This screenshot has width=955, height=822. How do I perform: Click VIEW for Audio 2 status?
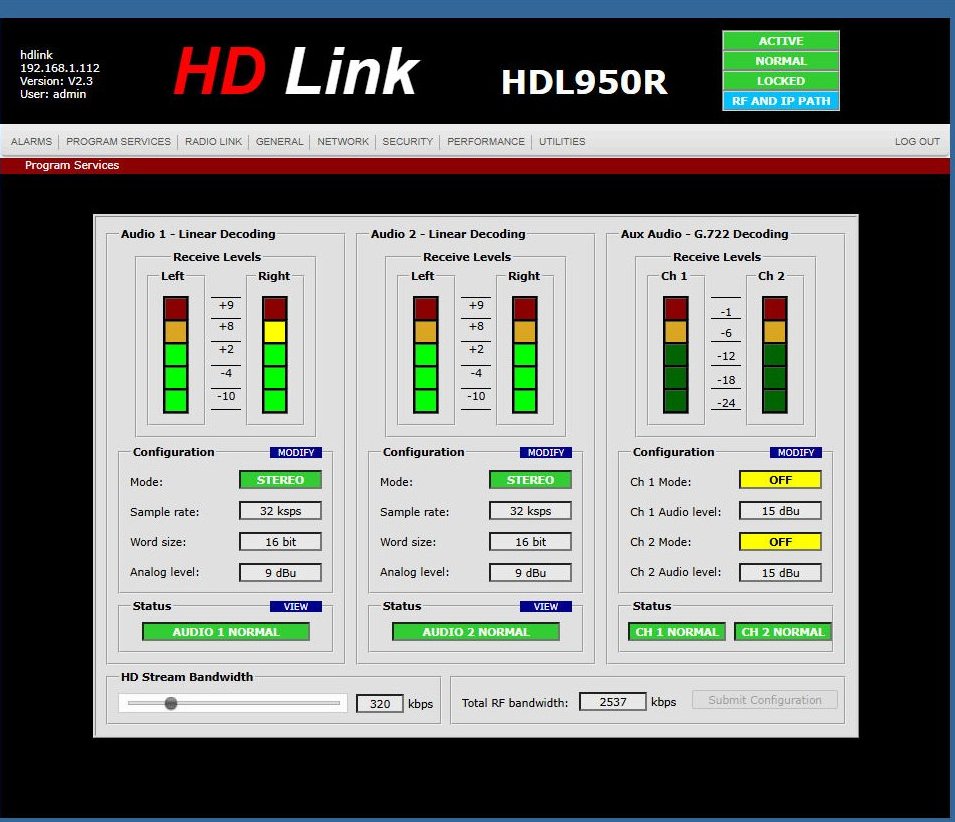click(546, 606)
